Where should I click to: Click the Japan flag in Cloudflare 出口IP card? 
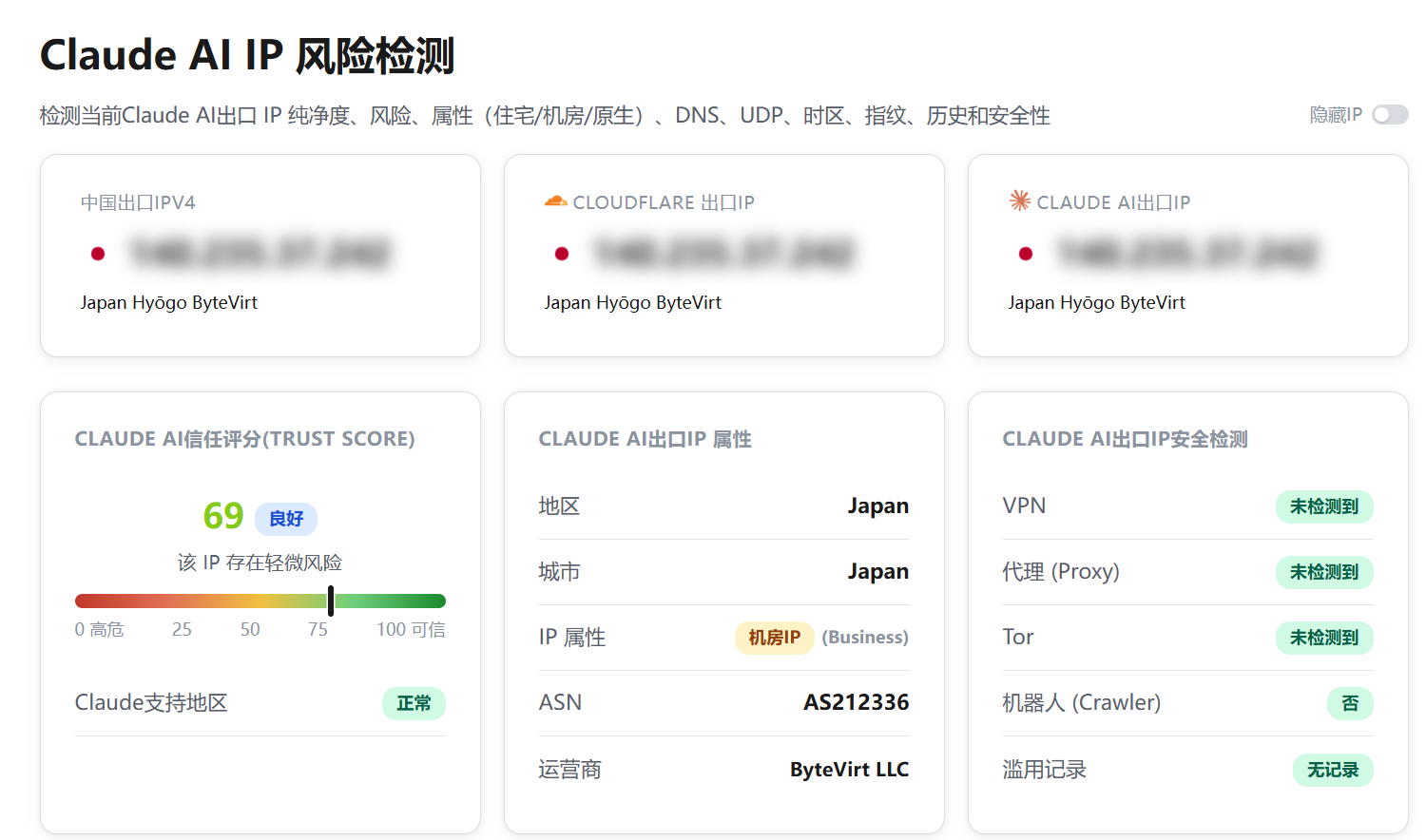[x=562, y=254]
